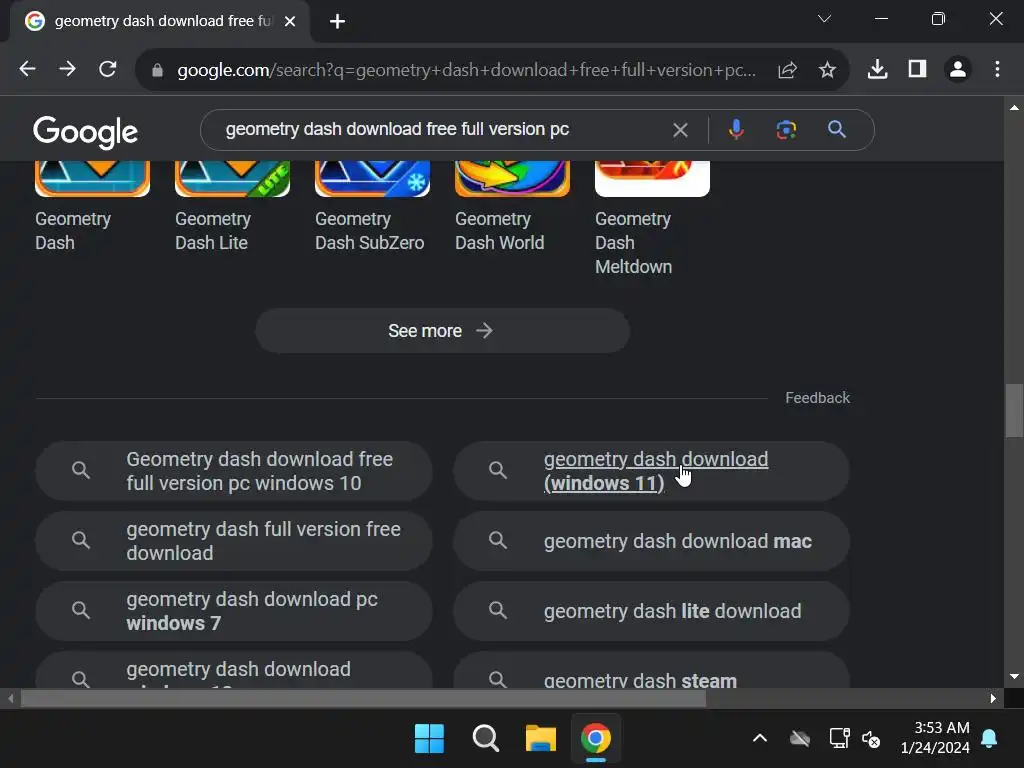Search by image with Google Lens
Image resolution: width=1024 pixels, height=768 pixels.
point(786,130)
